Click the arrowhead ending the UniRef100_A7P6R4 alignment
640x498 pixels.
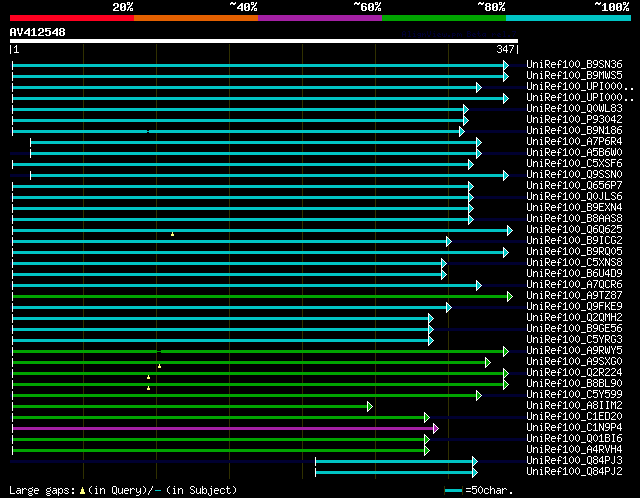479,142
